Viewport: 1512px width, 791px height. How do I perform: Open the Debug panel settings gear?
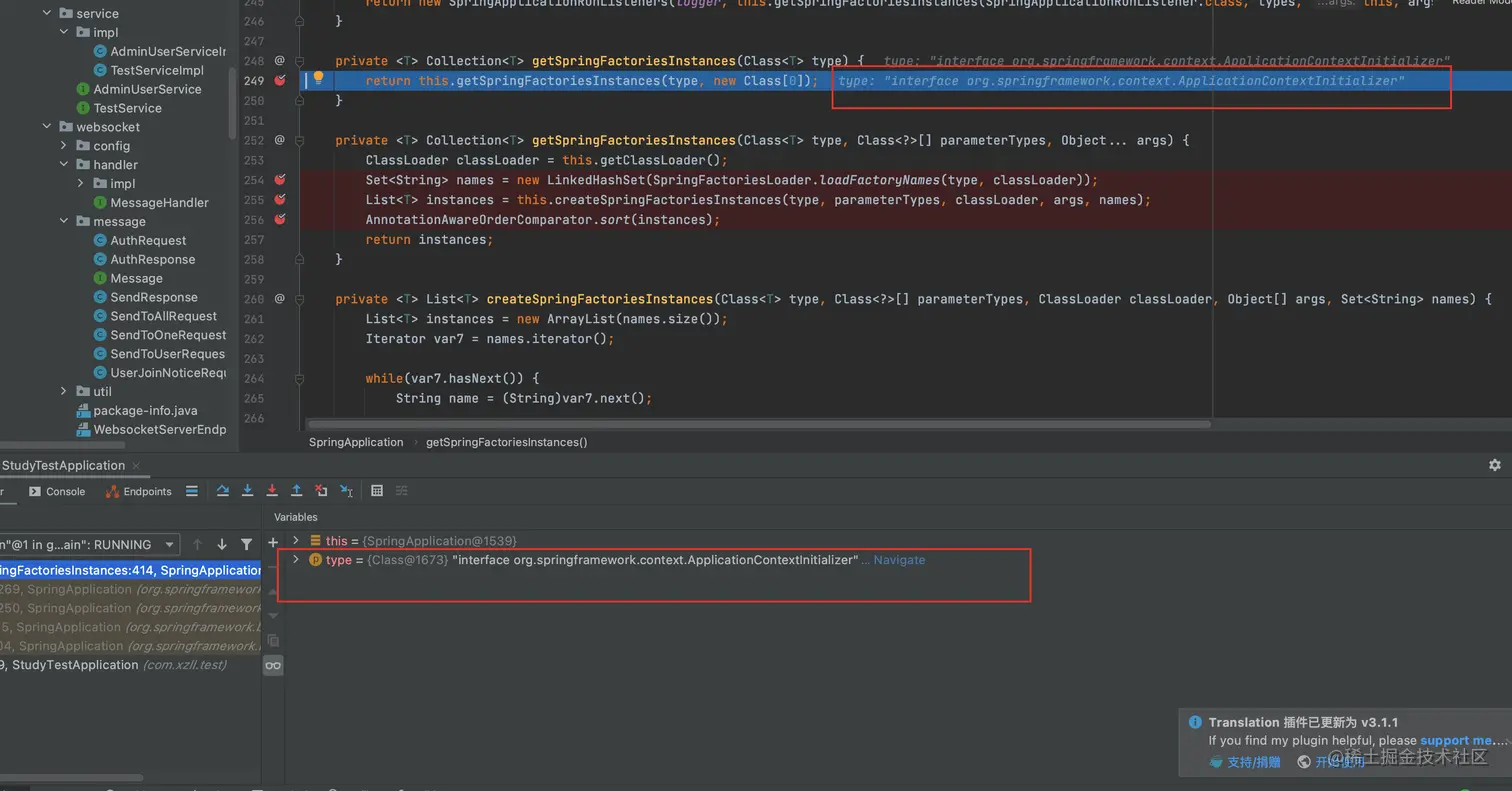[x=1495, y=465]
